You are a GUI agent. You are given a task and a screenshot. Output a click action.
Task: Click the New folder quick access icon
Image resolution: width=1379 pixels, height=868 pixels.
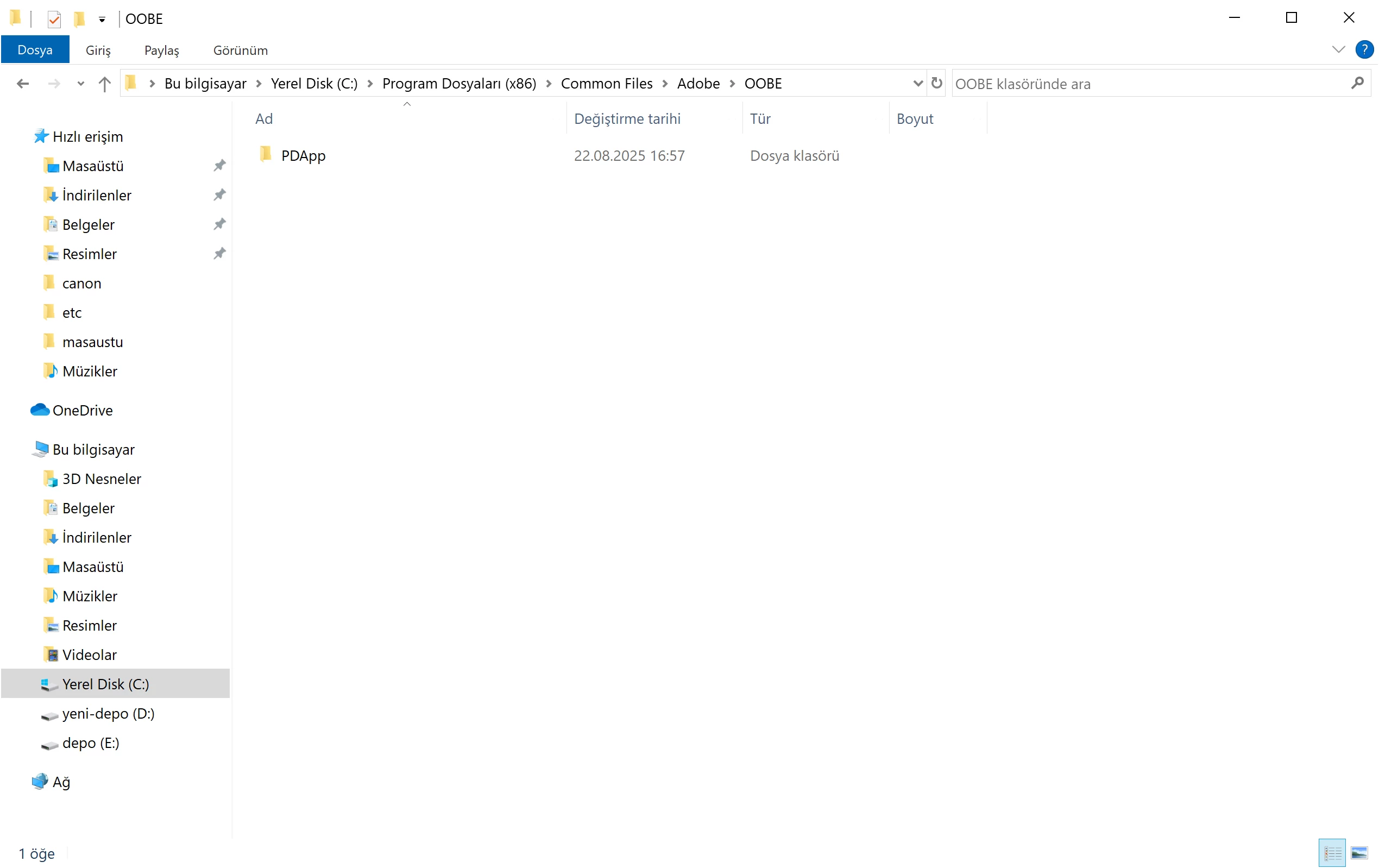tap(79, 19)
